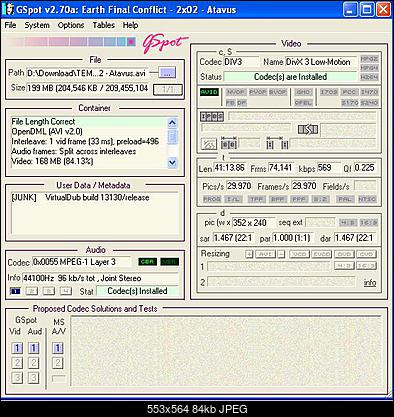Click MS A/V solution button 1
The image size is (394, 417).
[57, 348]
